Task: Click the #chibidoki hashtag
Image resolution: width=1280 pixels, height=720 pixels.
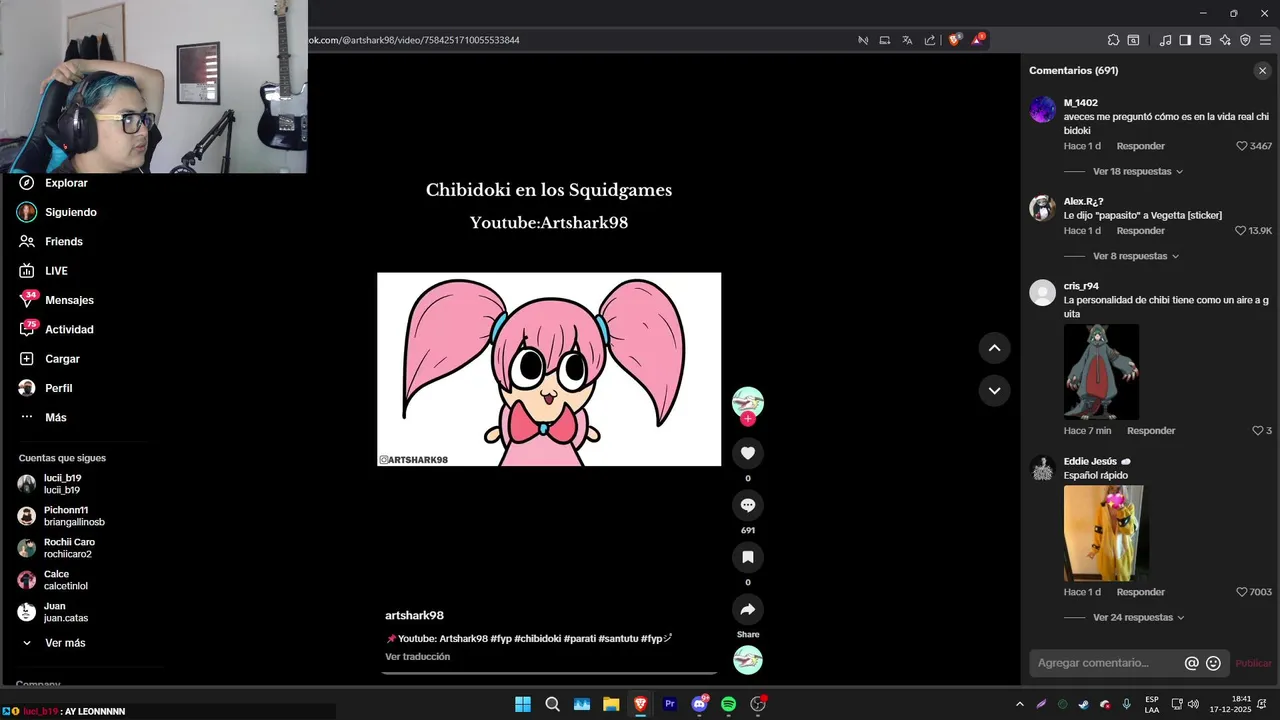Action: (538, 638)
